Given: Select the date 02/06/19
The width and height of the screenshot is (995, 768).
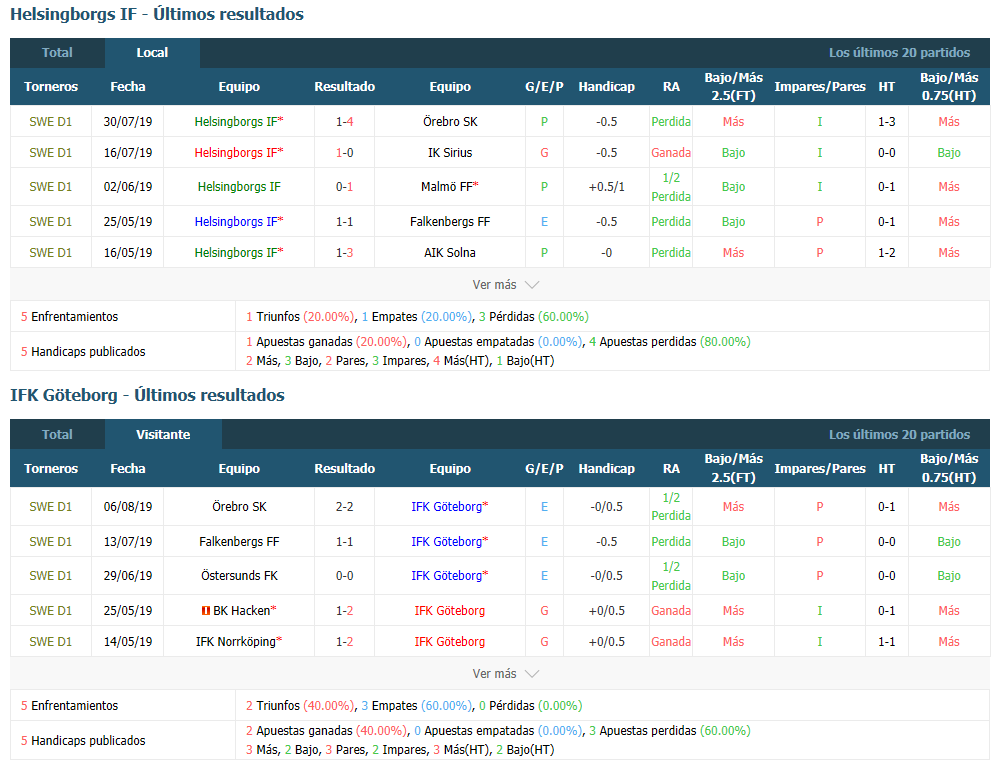Looking at the screenshot, I should [x=128, y=187].
